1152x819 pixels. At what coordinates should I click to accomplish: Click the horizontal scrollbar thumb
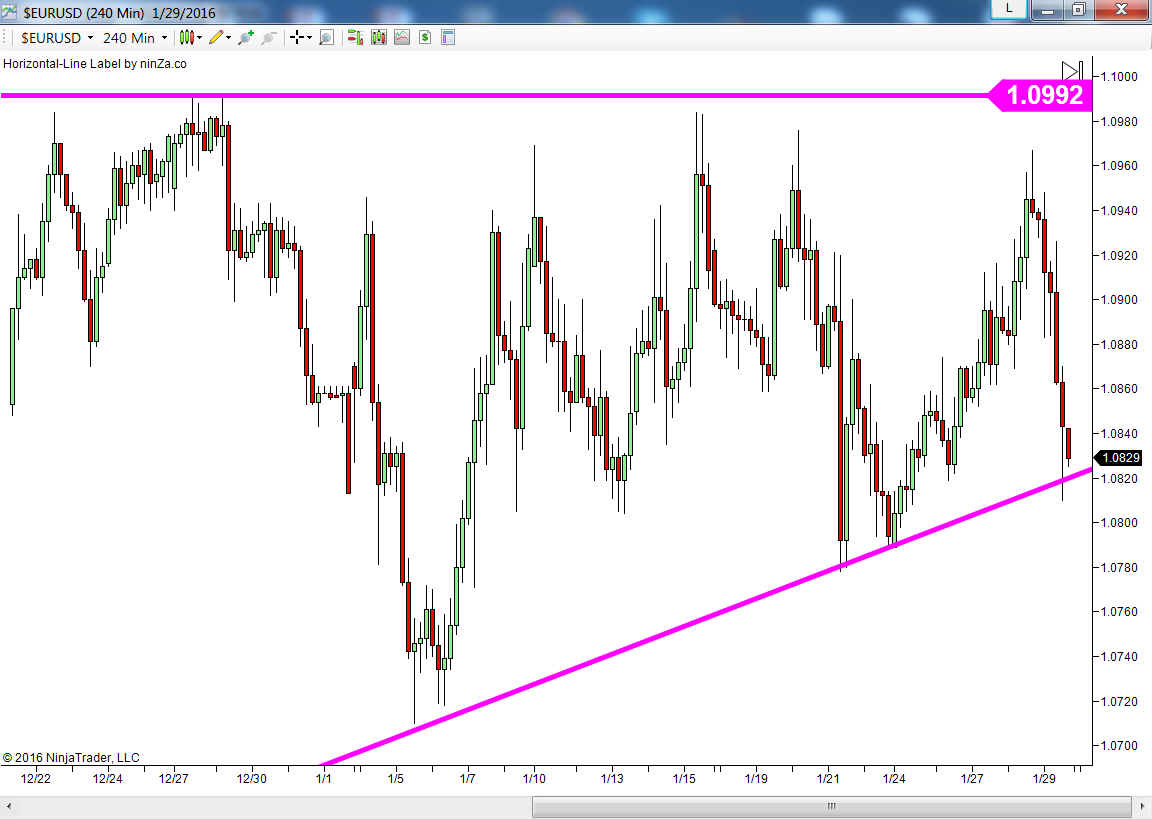click(x=831, y=807)
